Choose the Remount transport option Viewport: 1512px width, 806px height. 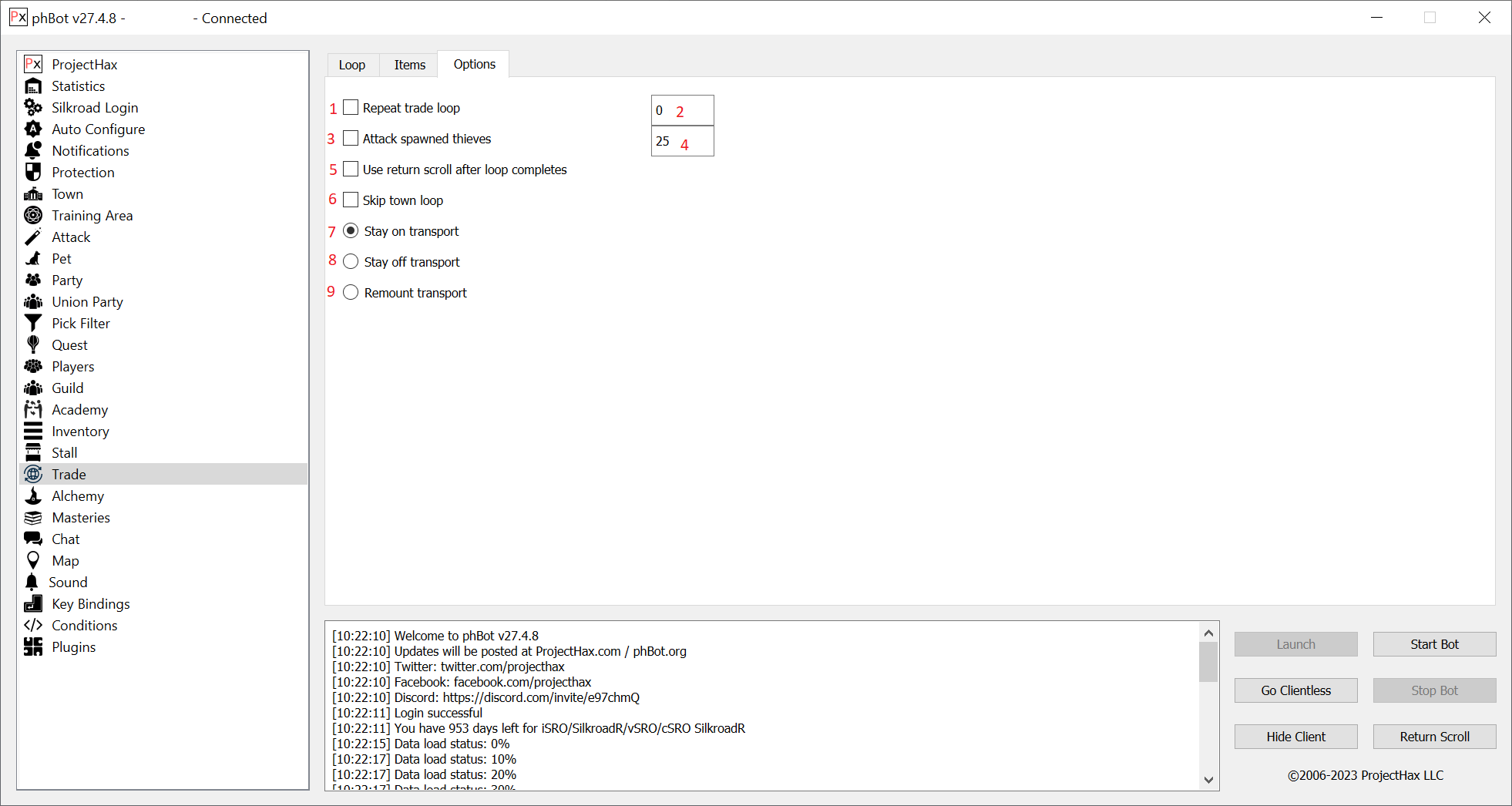point(351,293)
